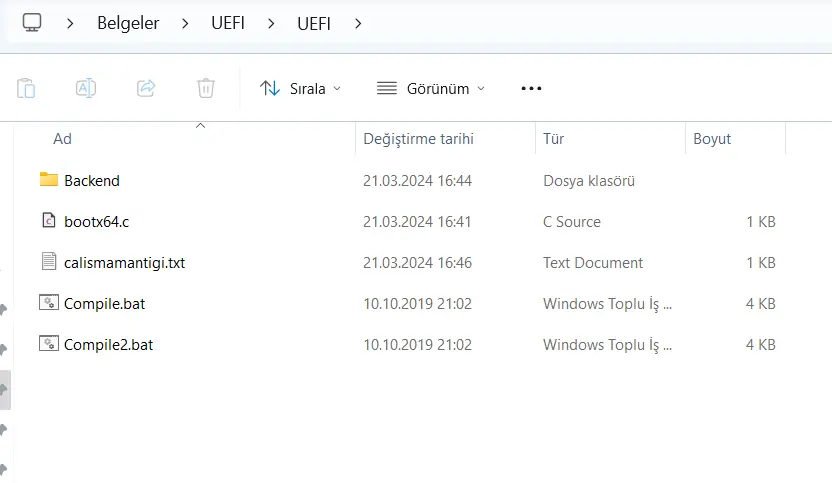Click the Text Document type cell

[593, 263]
